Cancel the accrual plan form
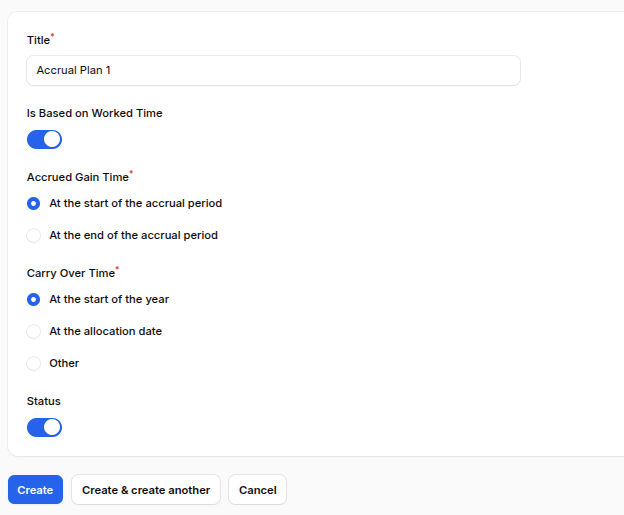The width and height of the screenshot is (624, 515). [x=257, y=490]
